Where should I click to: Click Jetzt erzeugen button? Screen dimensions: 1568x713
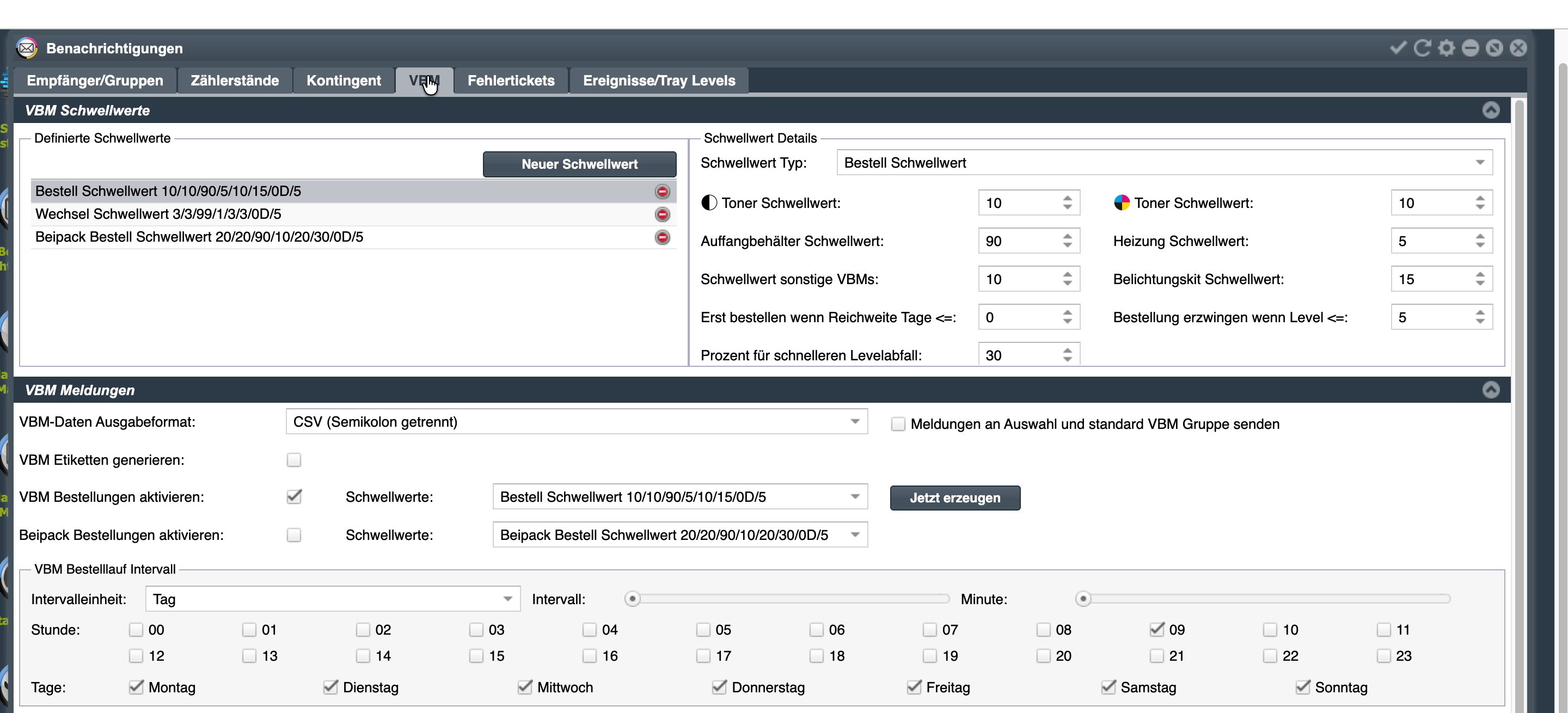tap(955, 497)
